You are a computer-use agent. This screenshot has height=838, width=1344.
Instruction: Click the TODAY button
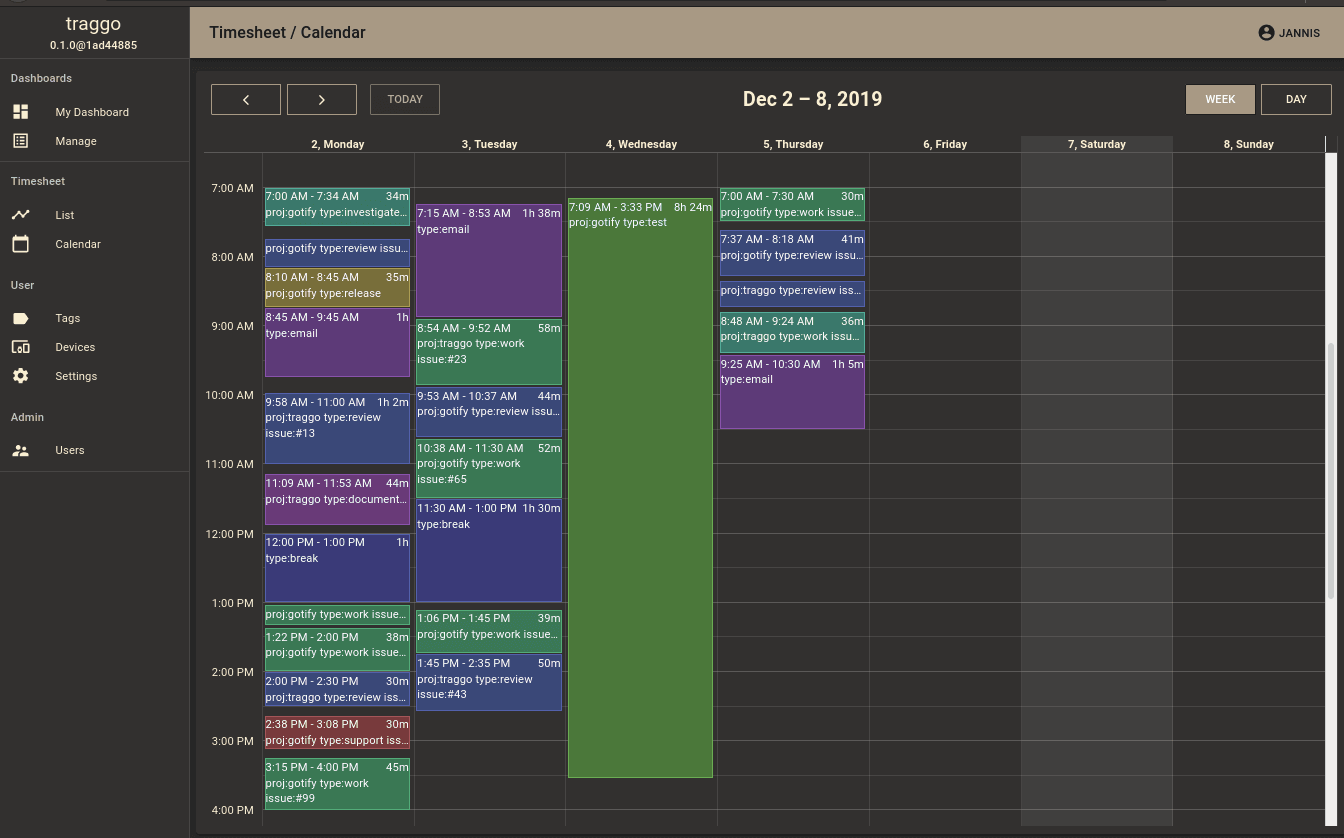point(404,99)
